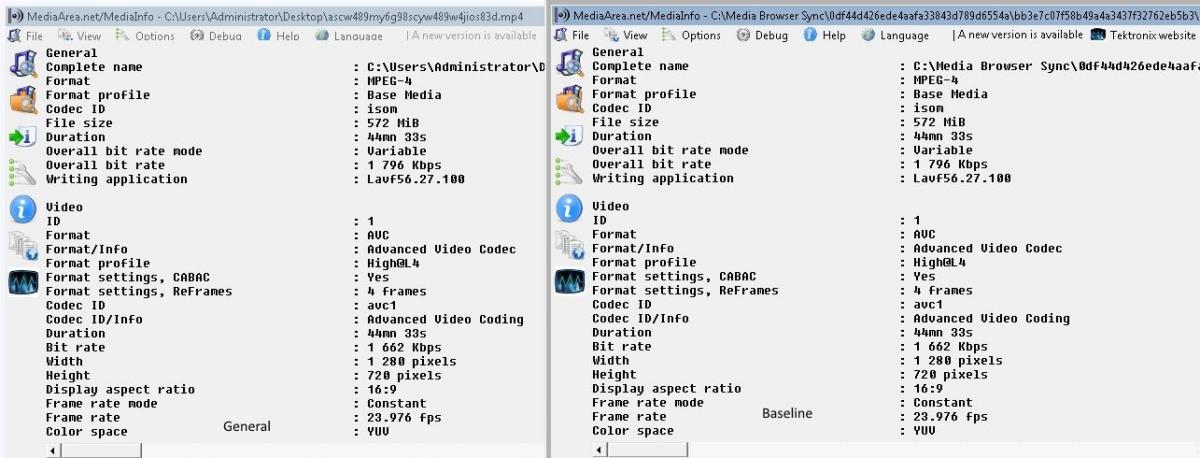Click Open File sidebar icon in left window
Viewport: 1200px width, 458px height.
coord(22,64)
